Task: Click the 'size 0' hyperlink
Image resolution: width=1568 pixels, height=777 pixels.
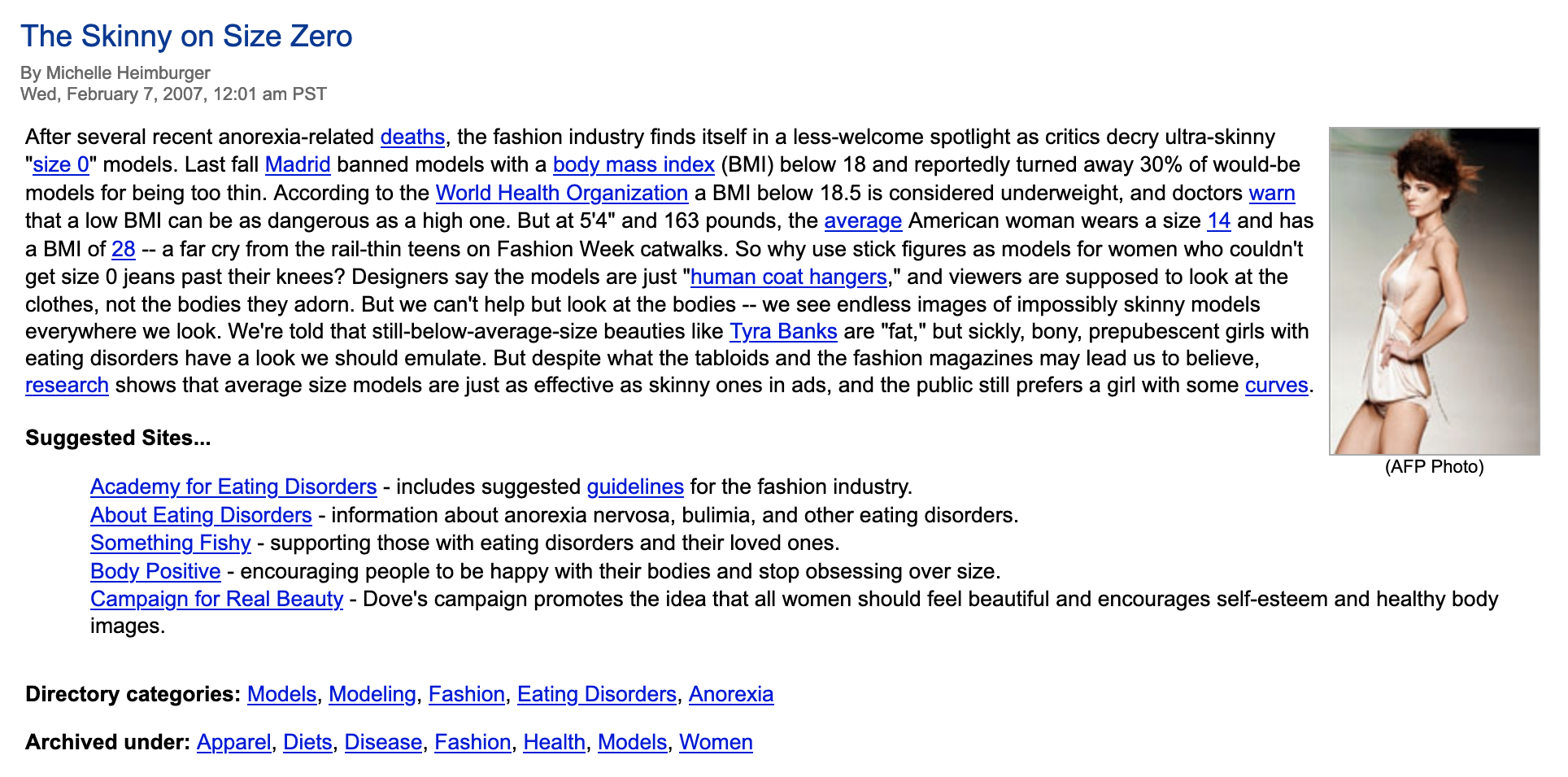Action: [x=61, y=164]
